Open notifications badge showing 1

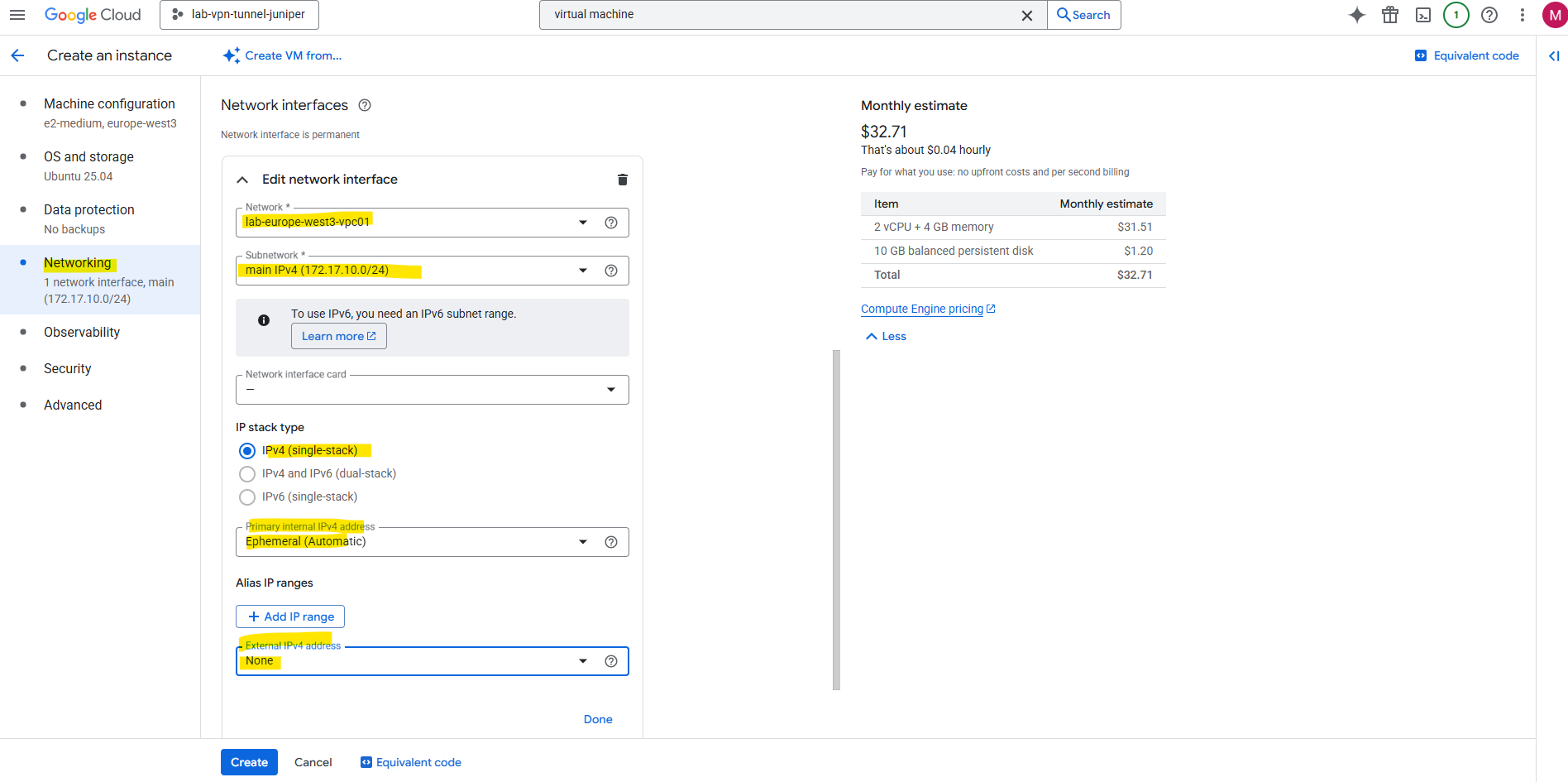pos(1456,15)
